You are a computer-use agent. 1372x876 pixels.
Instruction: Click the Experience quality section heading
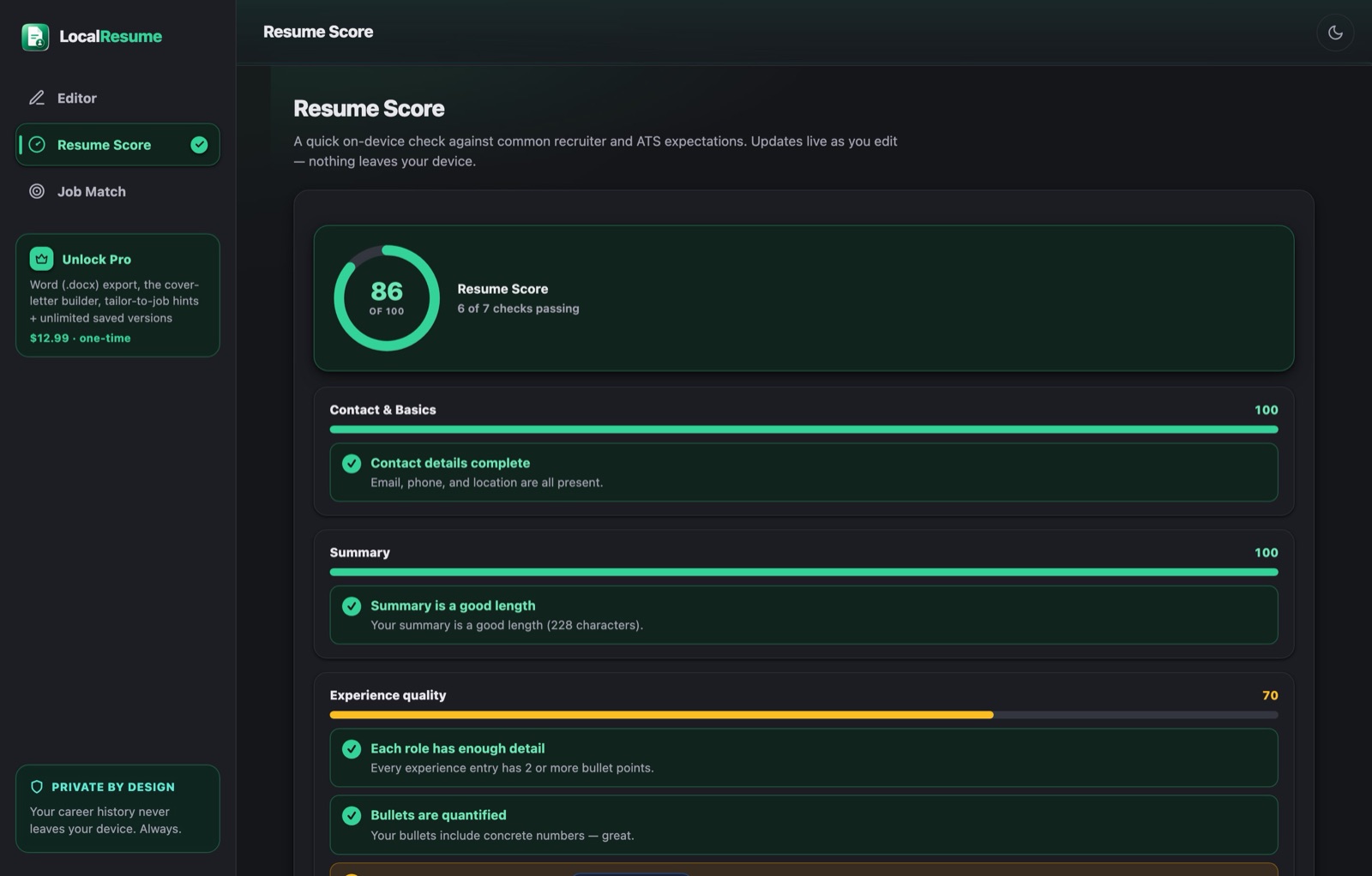[x=388, y=695]
